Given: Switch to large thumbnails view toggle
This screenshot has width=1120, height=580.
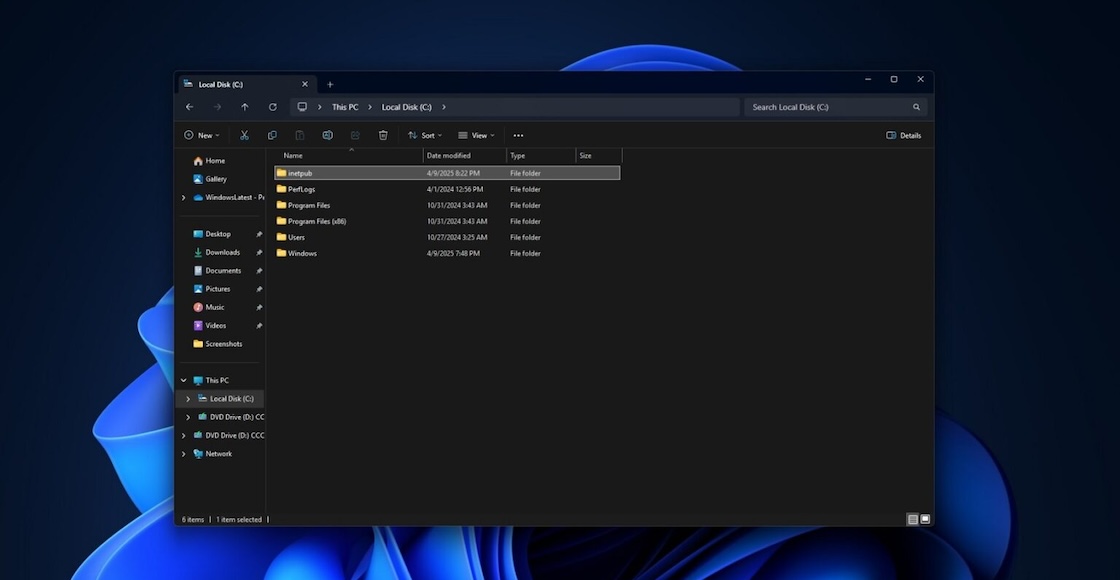Looking at the screenshot, I should point(925,519).
